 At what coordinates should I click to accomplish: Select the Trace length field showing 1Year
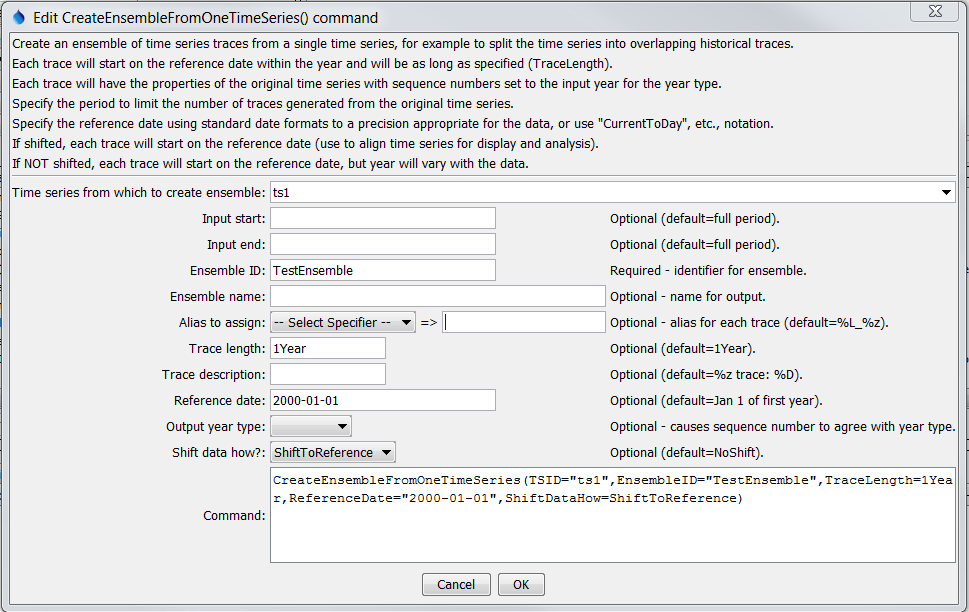[327, 348]
